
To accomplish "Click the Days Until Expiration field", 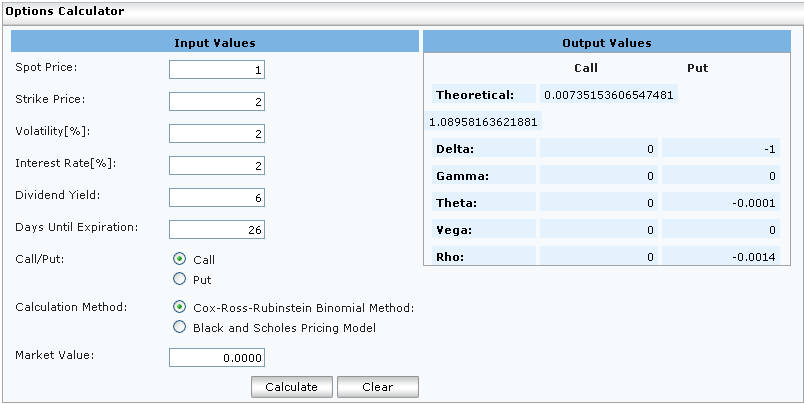I will point(217,230).
